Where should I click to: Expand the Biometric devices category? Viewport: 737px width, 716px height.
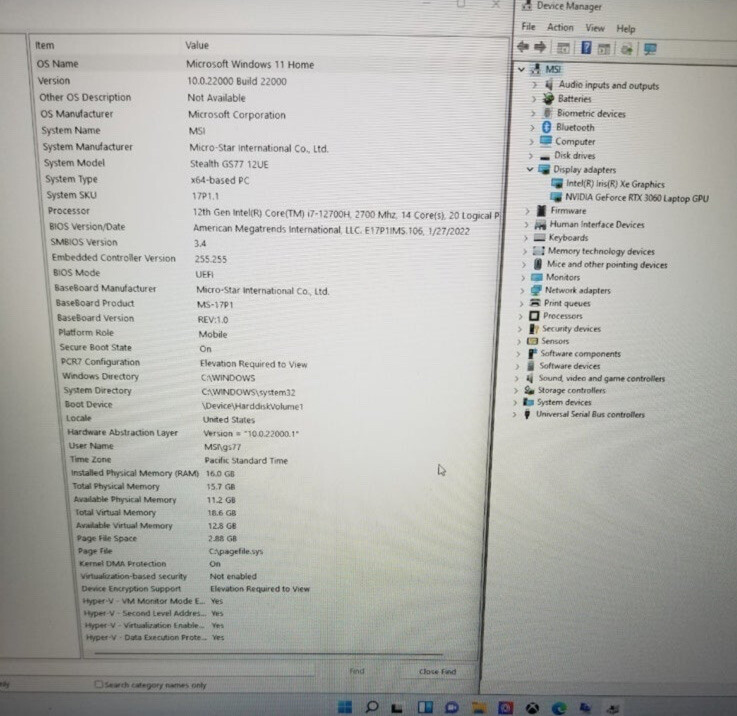pyautogui.click(x=533, y=113)
